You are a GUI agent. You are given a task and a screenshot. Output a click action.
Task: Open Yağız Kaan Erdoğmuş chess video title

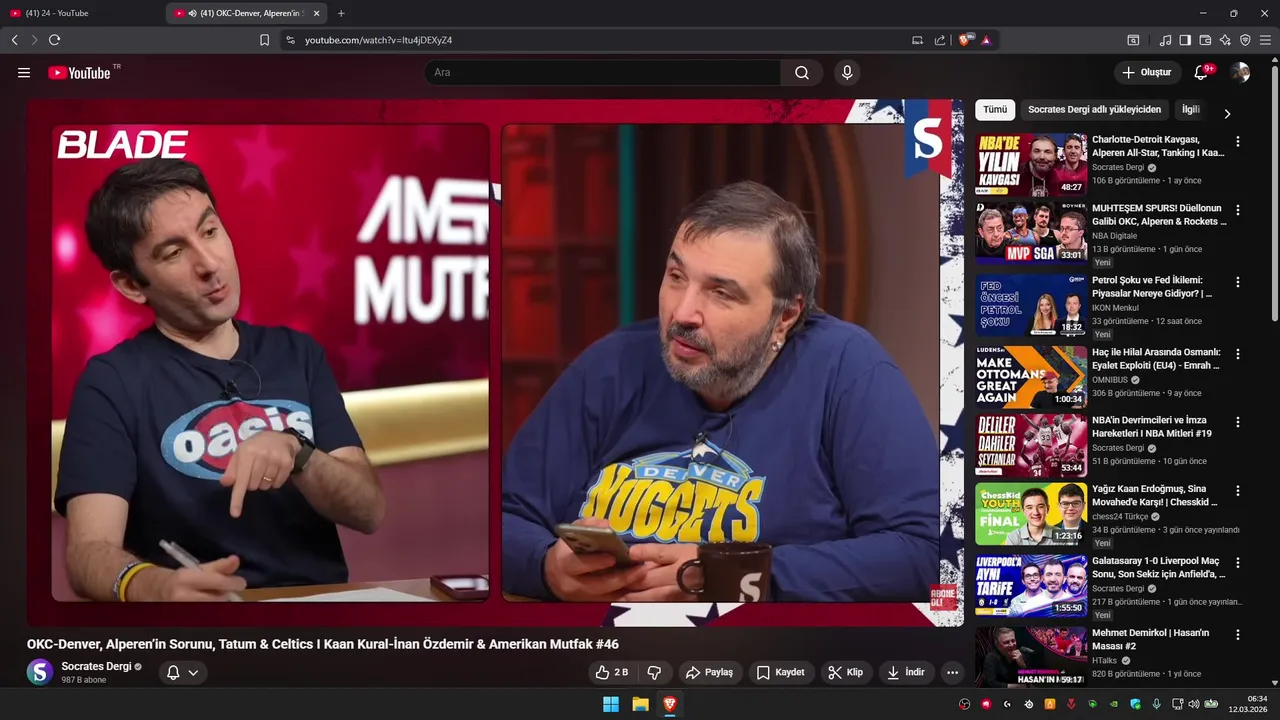pos(1155,496)
